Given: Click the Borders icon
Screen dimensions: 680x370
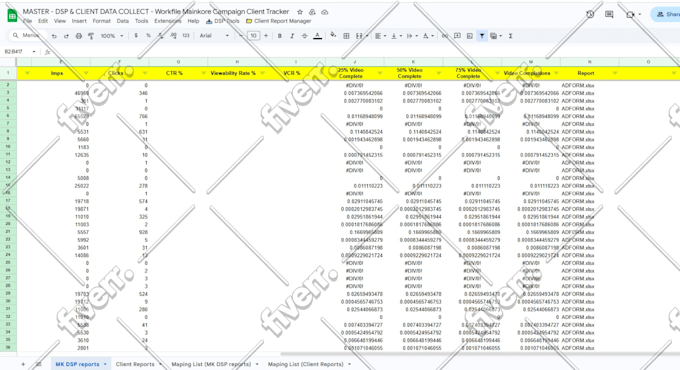Looking at the screenshot, I should pyautogui.click(x=346, y=36).
